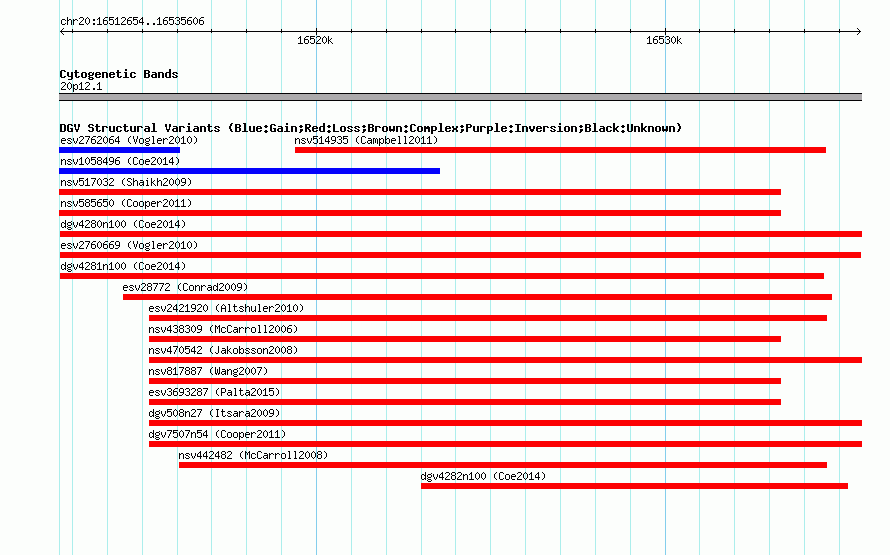Click the nsv517032 (Shaikh2009) label
This screenshot has height=555, width=890.
click(x=126, y=182)
